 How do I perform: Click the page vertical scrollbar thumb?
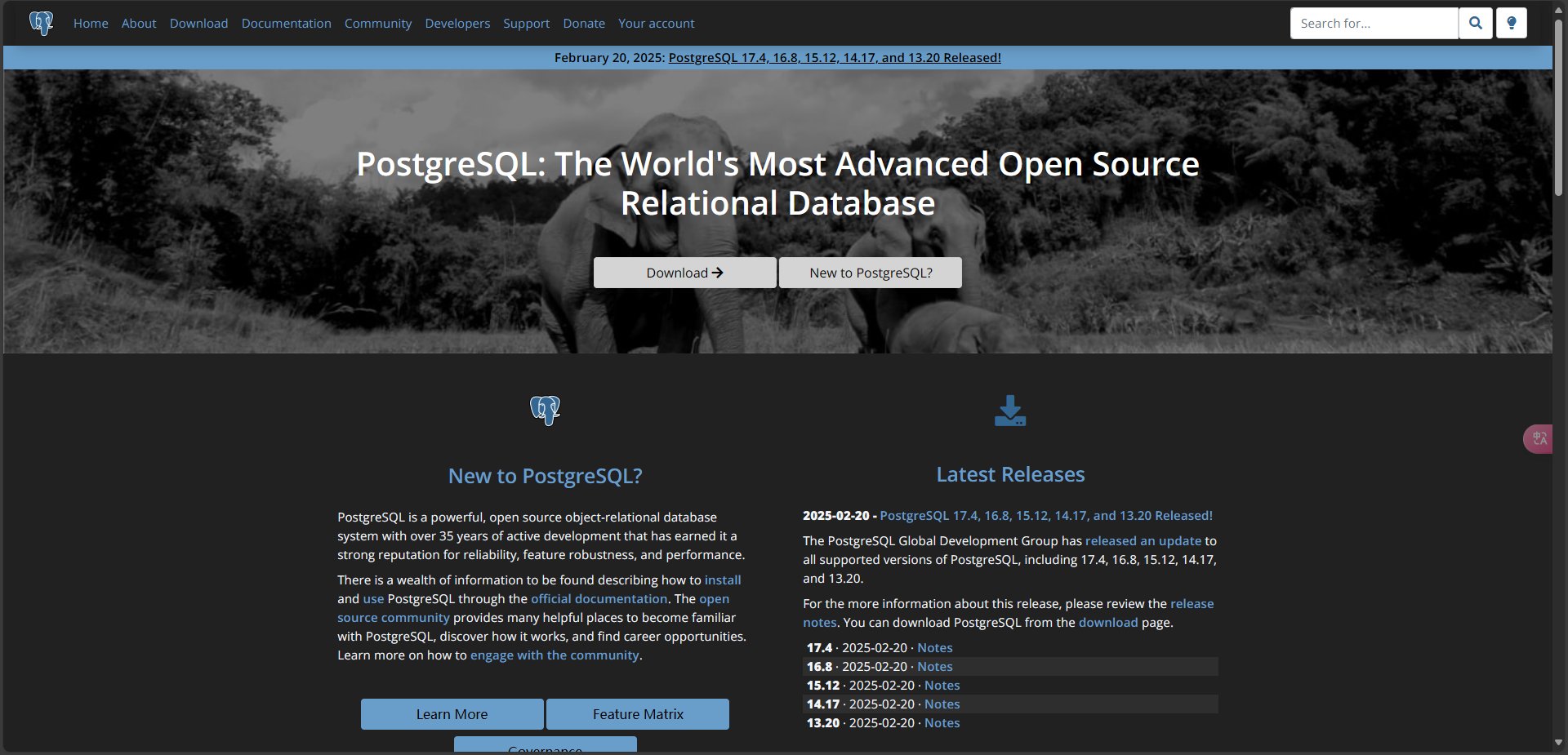pyautogui.click(x=1558, y=107)
